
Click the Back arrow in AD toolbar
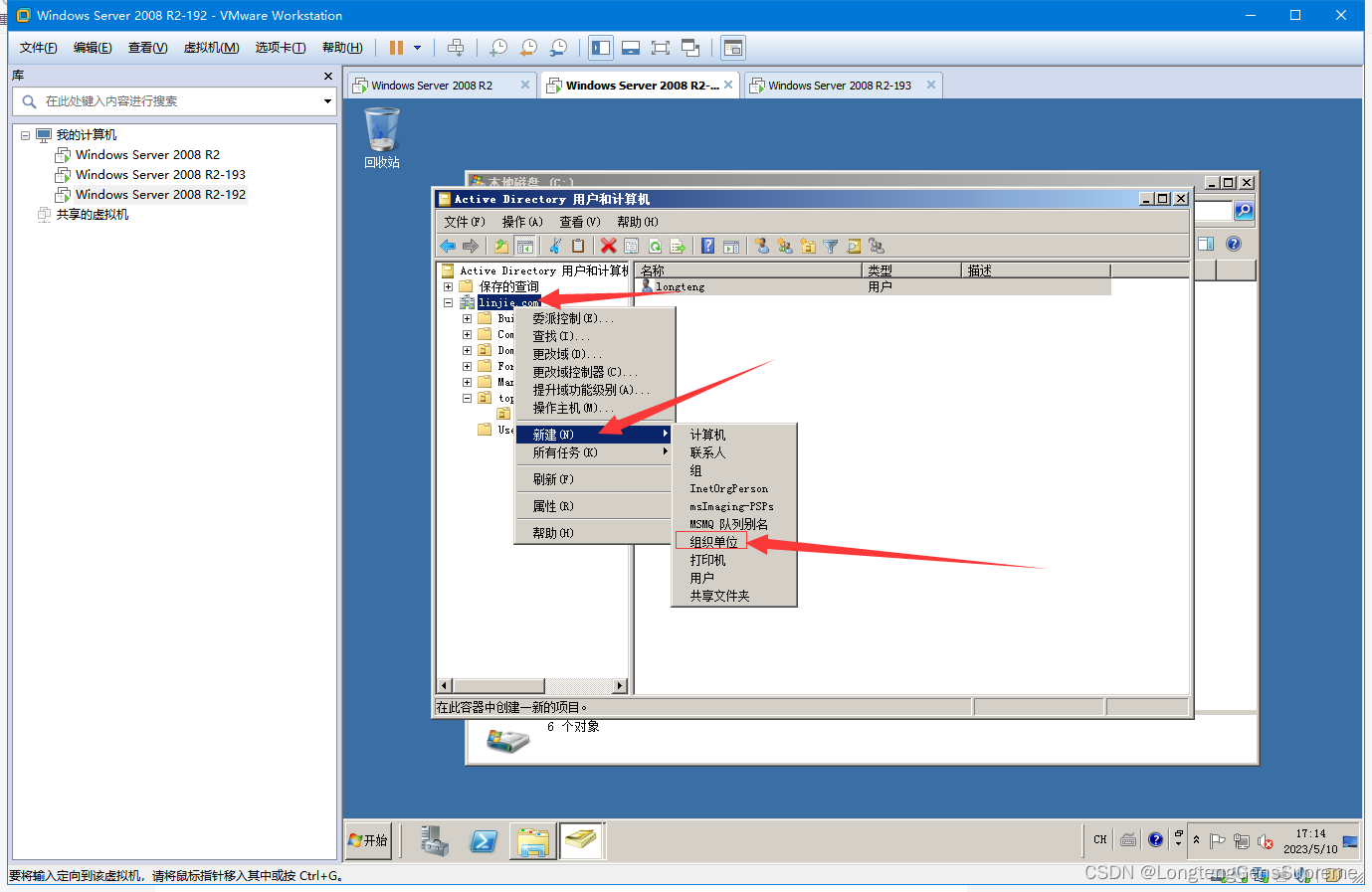tap(448, 246)
